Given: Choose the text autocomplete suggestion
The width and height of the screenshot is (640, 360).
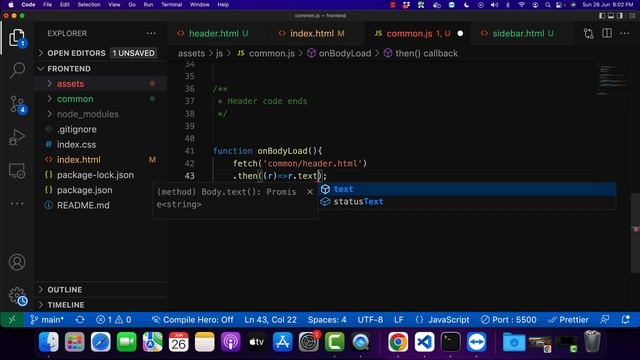Looking at the screenshot, I should click(467, 189).
